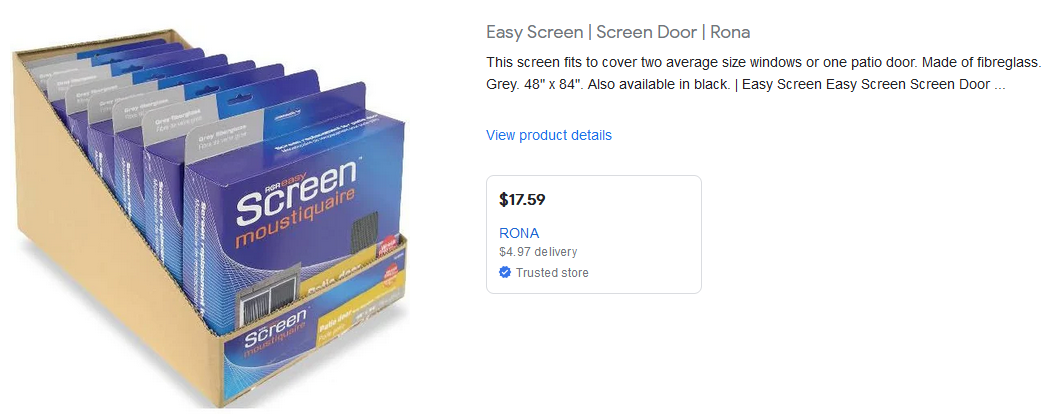Open the View product details link
The image size is (1058, 414).
point(548,135)
